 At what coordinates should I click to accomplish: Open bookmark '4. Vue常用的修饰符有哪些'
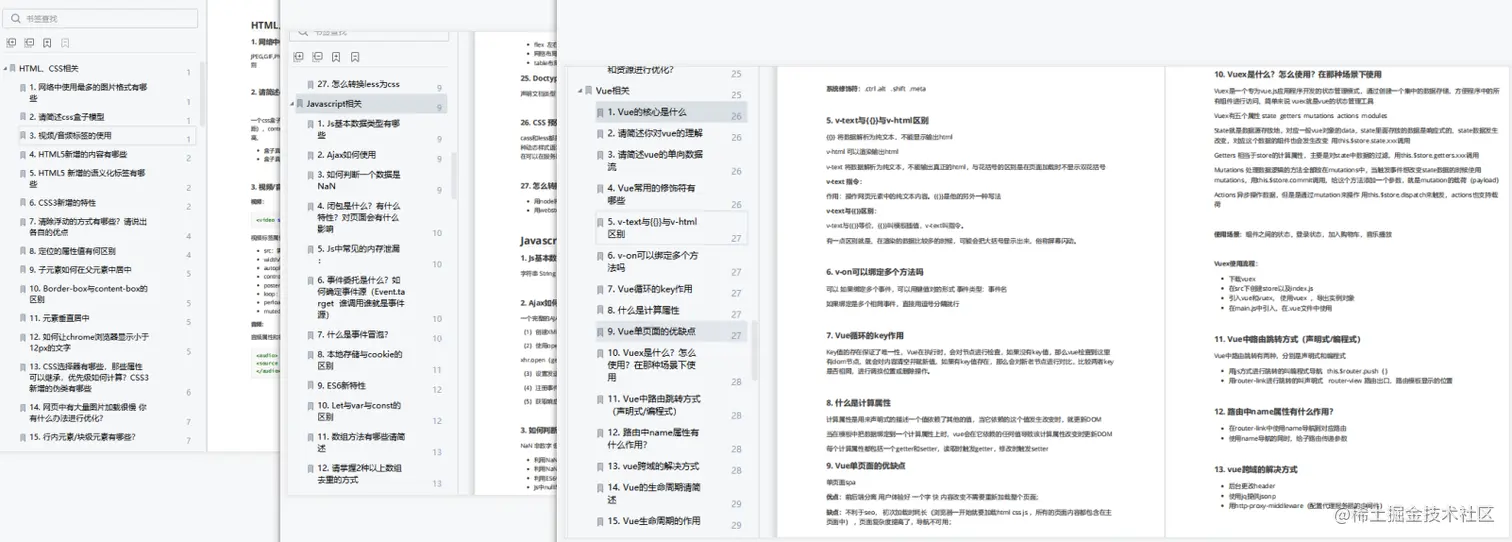coord(651,194)
